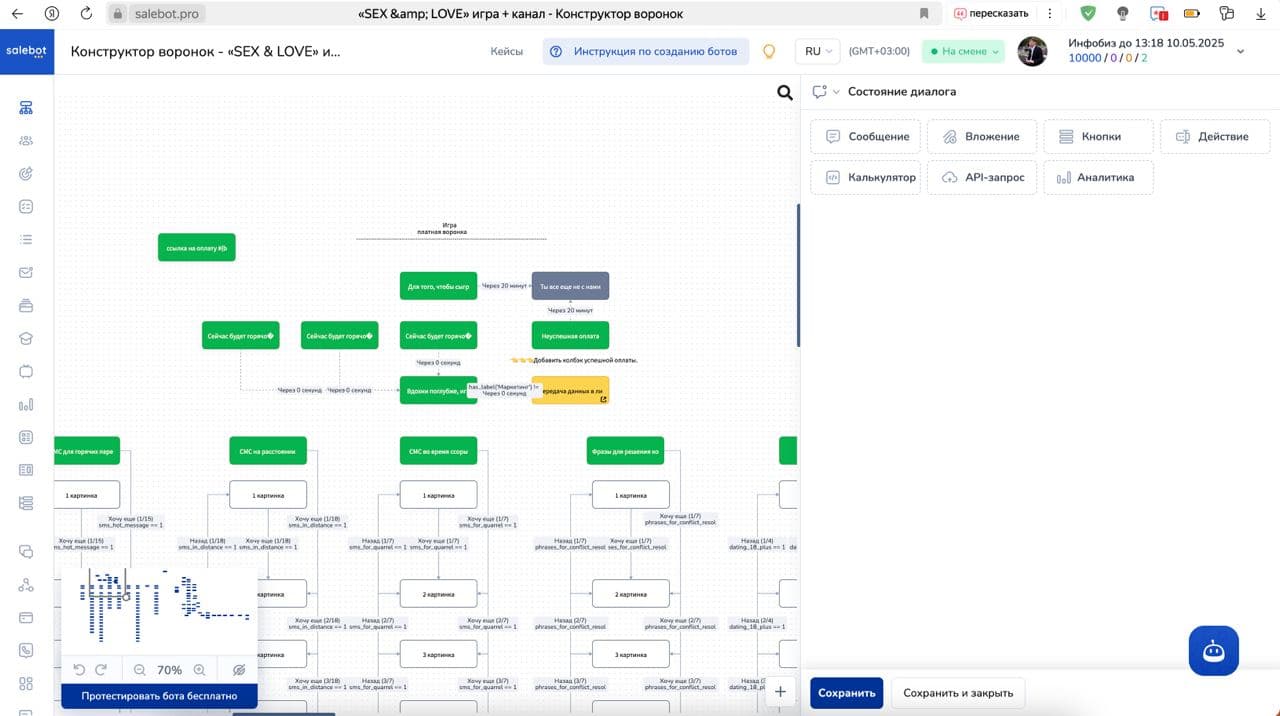Expand the account menu chevron

coord(1241,51)
